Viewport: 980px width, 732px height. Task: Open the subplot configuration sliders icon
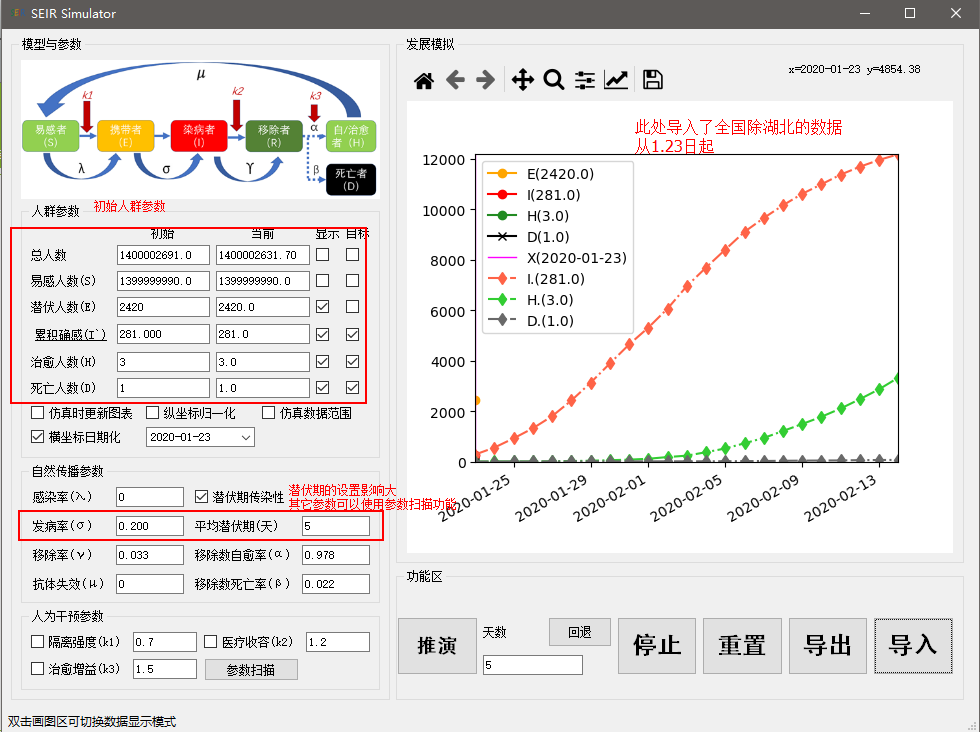585,80
